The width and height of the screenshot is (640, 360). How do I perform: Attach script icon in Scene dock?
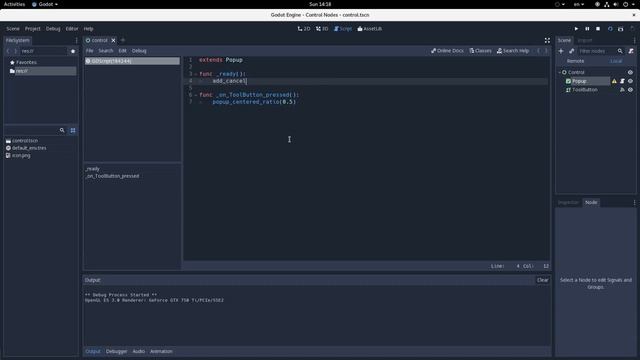click(631, 51)
